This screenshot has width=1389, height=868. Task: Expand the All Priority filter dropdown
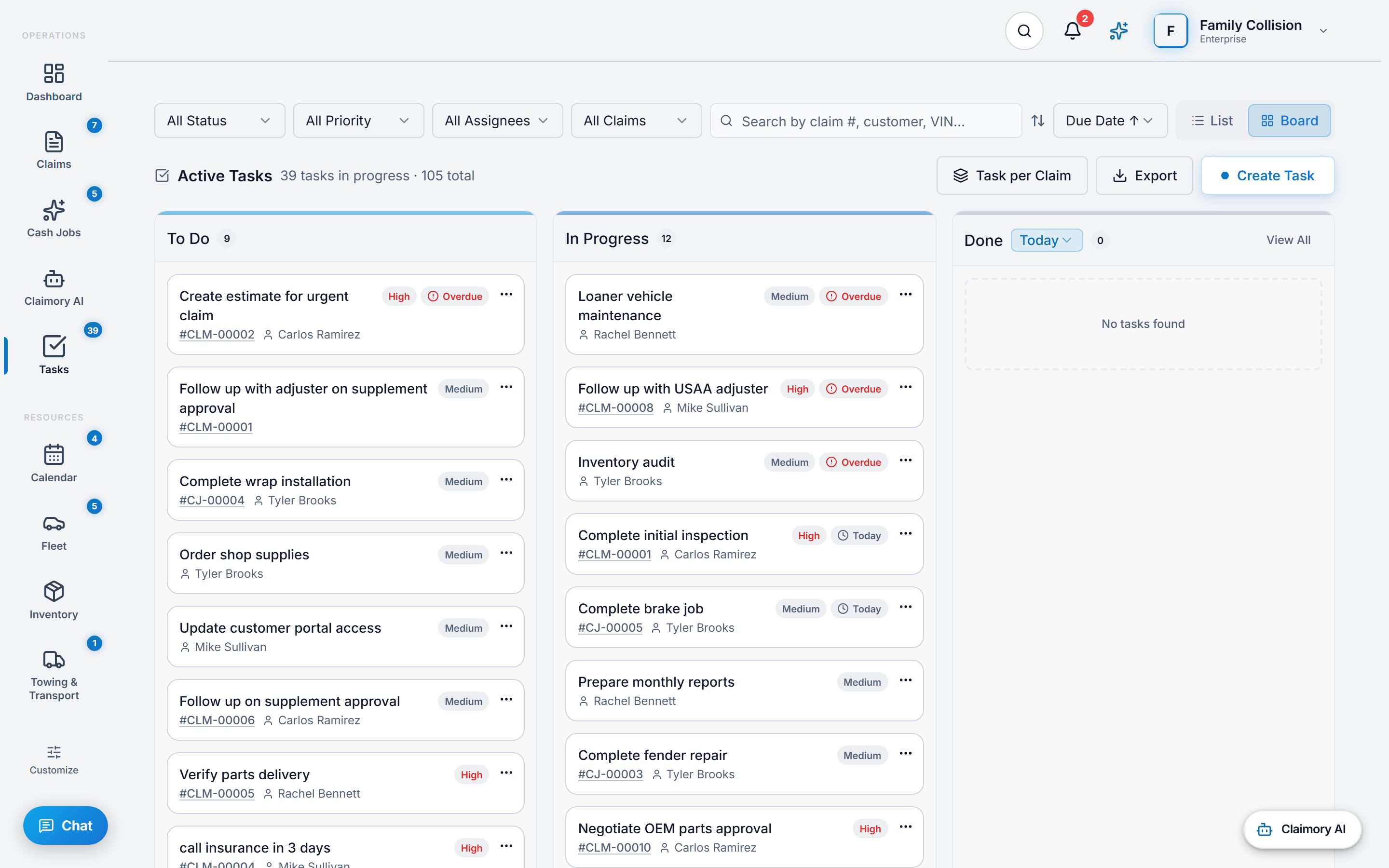pos(359,121)
